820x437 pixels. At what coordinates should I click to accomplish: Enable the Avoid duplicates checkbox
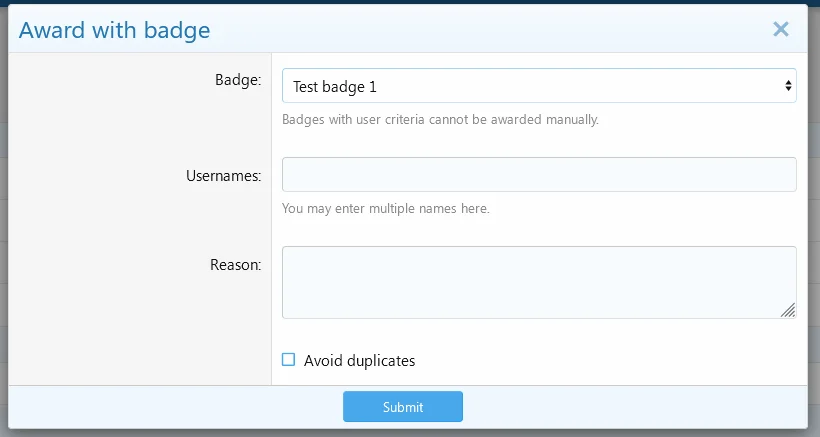pos(289,360)
